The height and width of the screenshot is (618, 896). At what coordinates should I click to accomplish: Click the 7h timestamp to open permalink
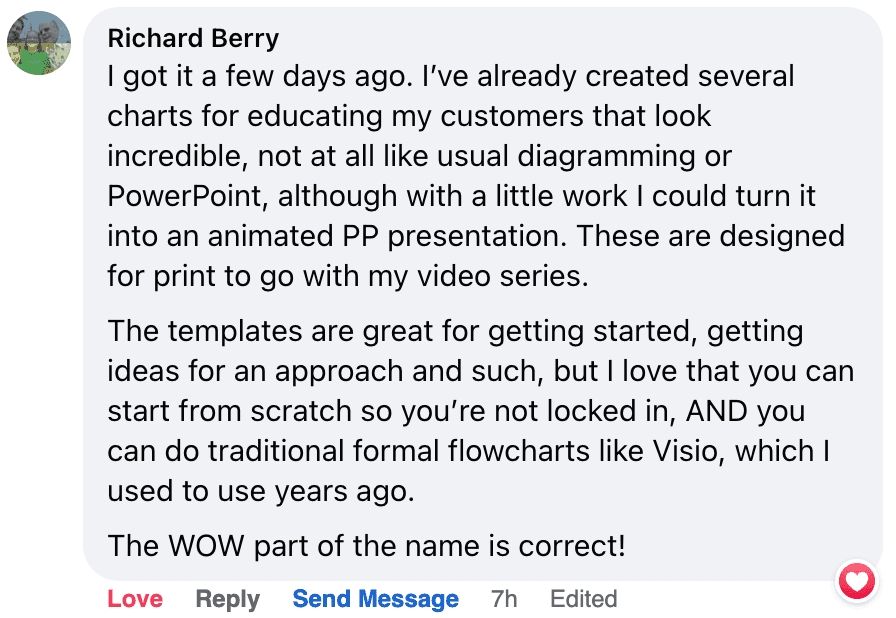pos(504,598)
